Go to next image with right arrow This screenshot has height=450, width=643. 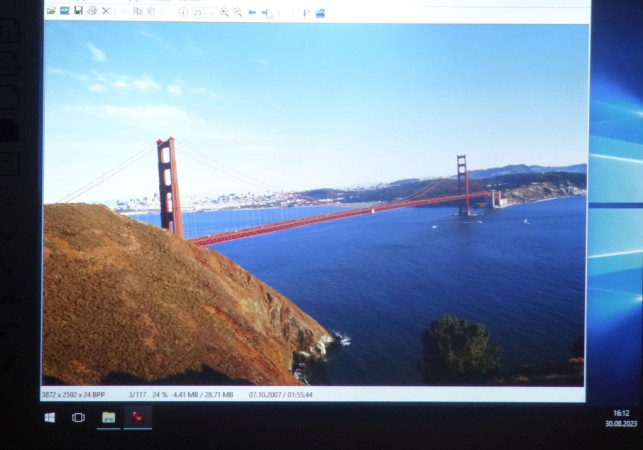[265, 12]
